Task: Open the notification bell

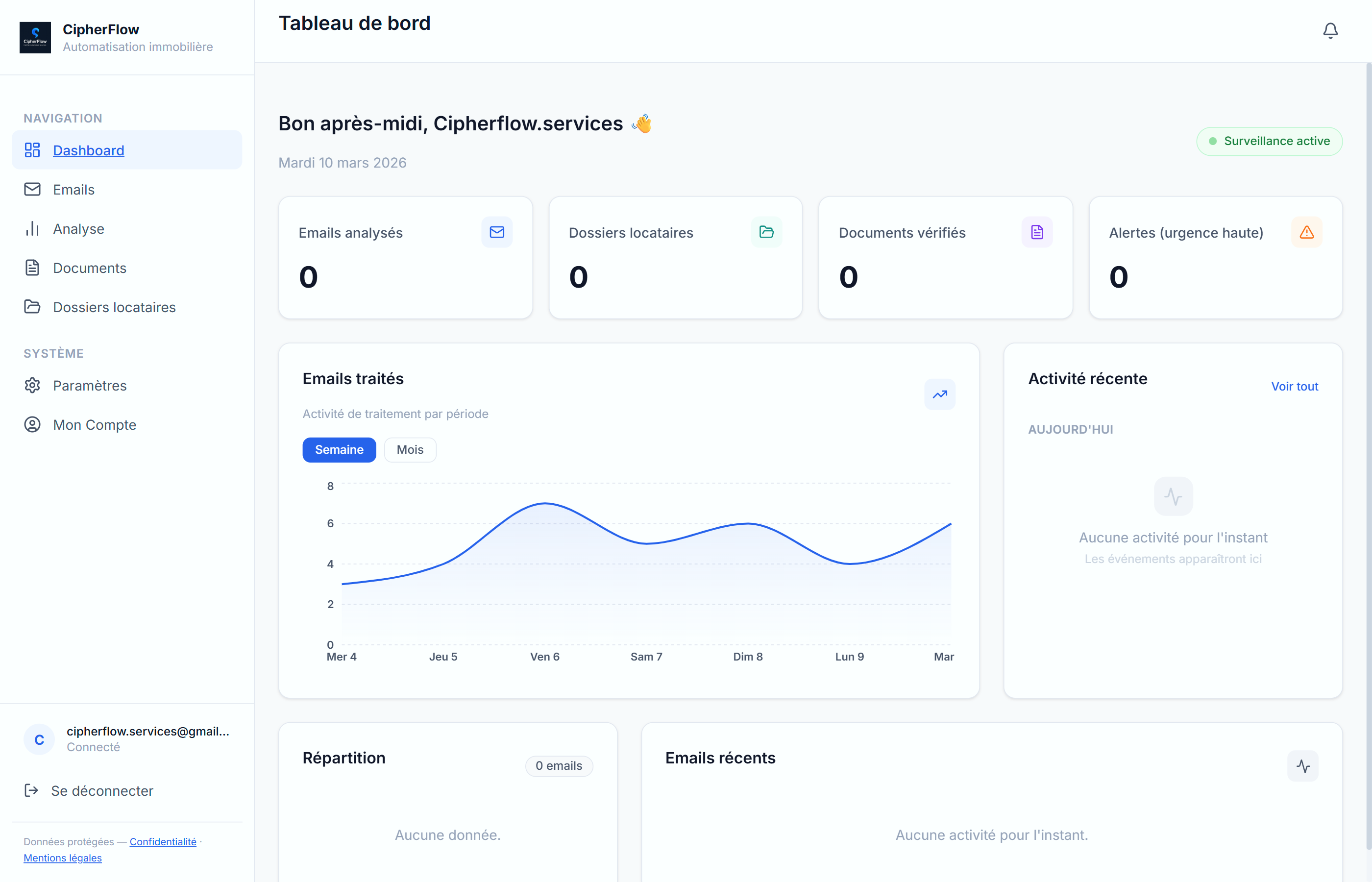Action: click(1330, 30)
